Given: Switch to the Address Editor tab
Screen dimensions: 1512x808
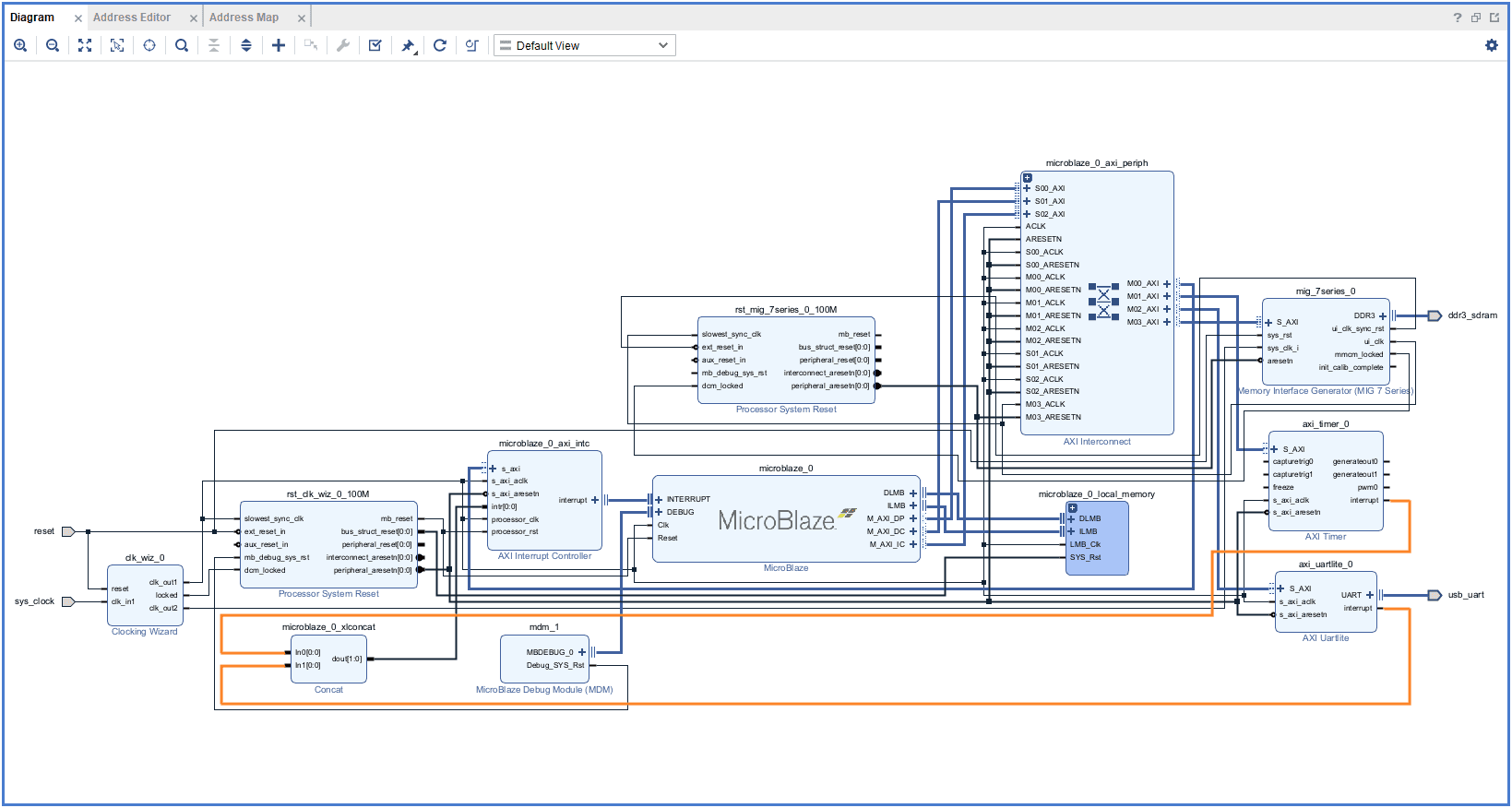Looking at the screenshot, I should coord(132,18).
